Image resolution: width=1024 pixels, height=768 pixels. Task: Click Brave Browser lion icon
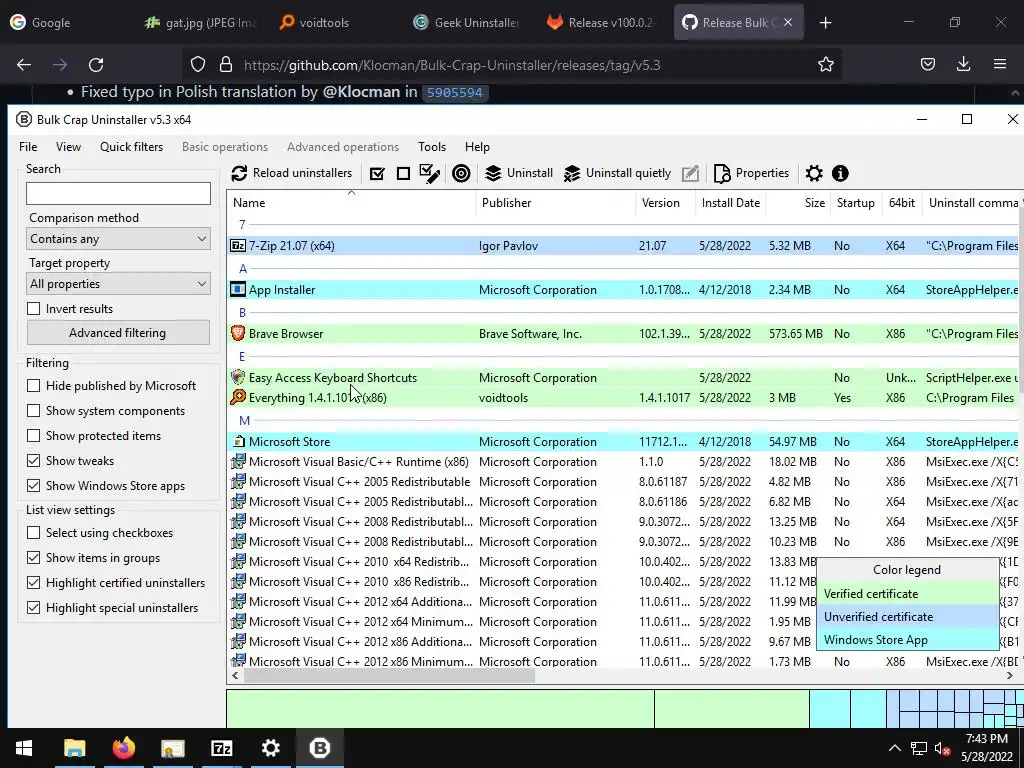click(238, 334)
